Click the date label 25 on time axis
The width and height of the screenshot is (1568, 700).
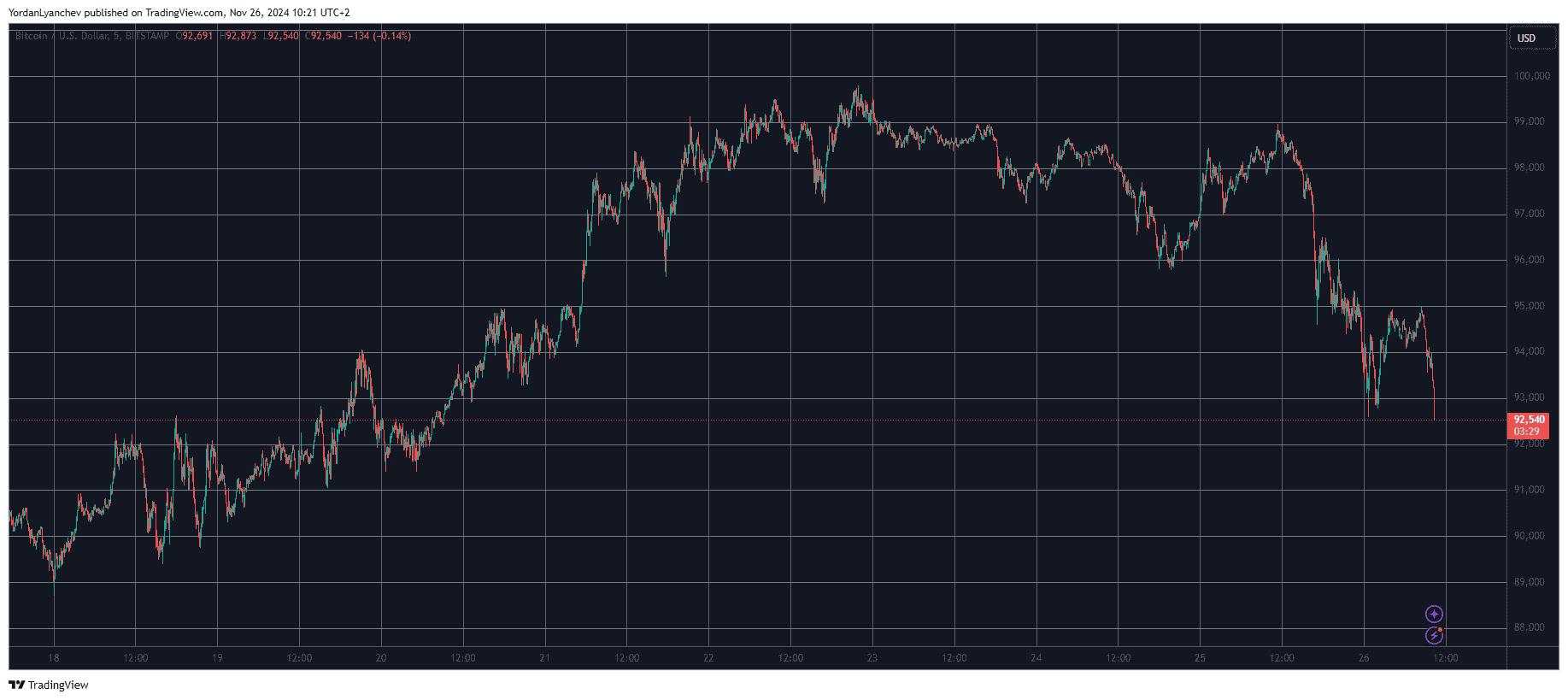pyautogui.click(x=1200, y=658)
